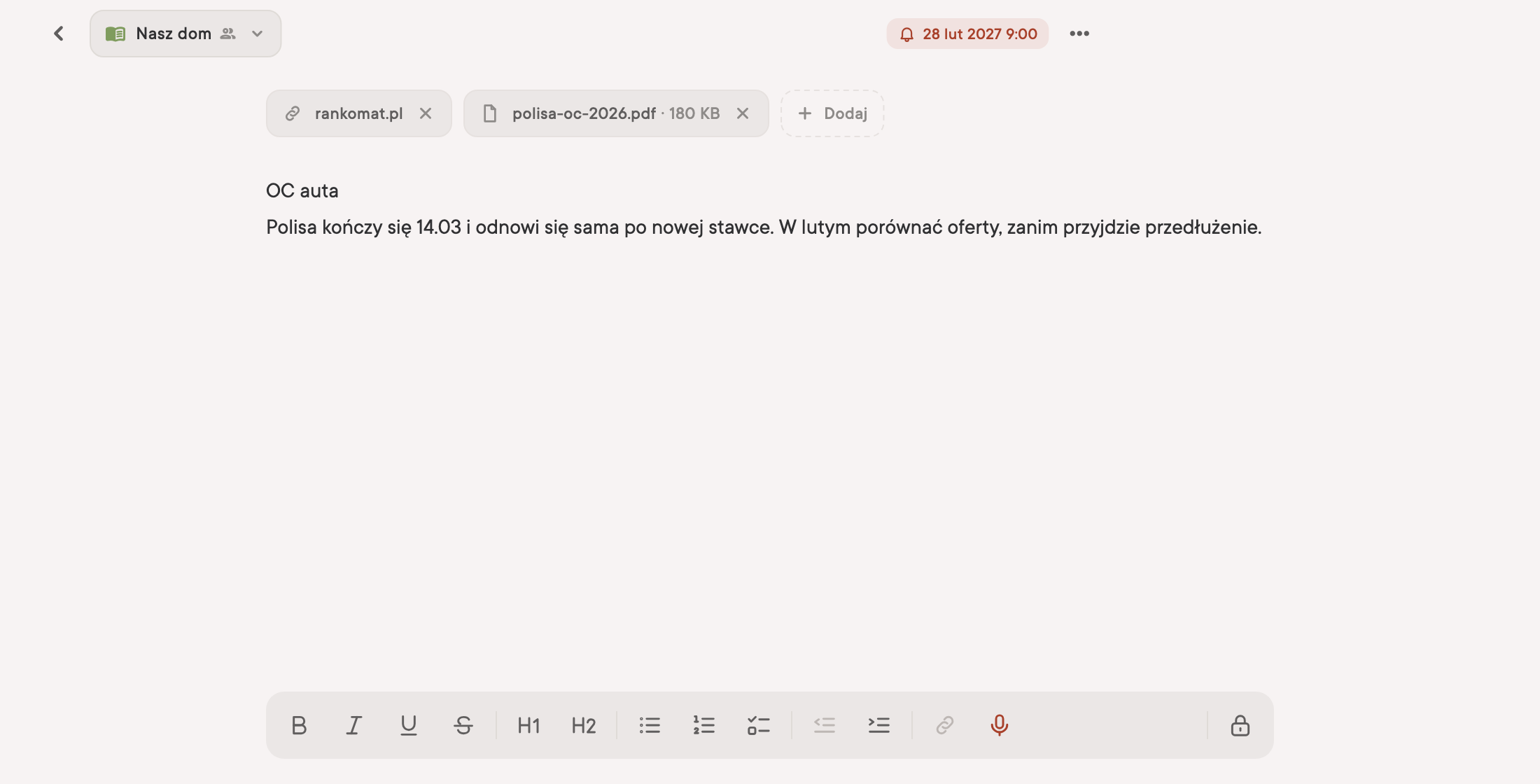Open the reminder 28 lut 2027 9:00

point(967,34)
